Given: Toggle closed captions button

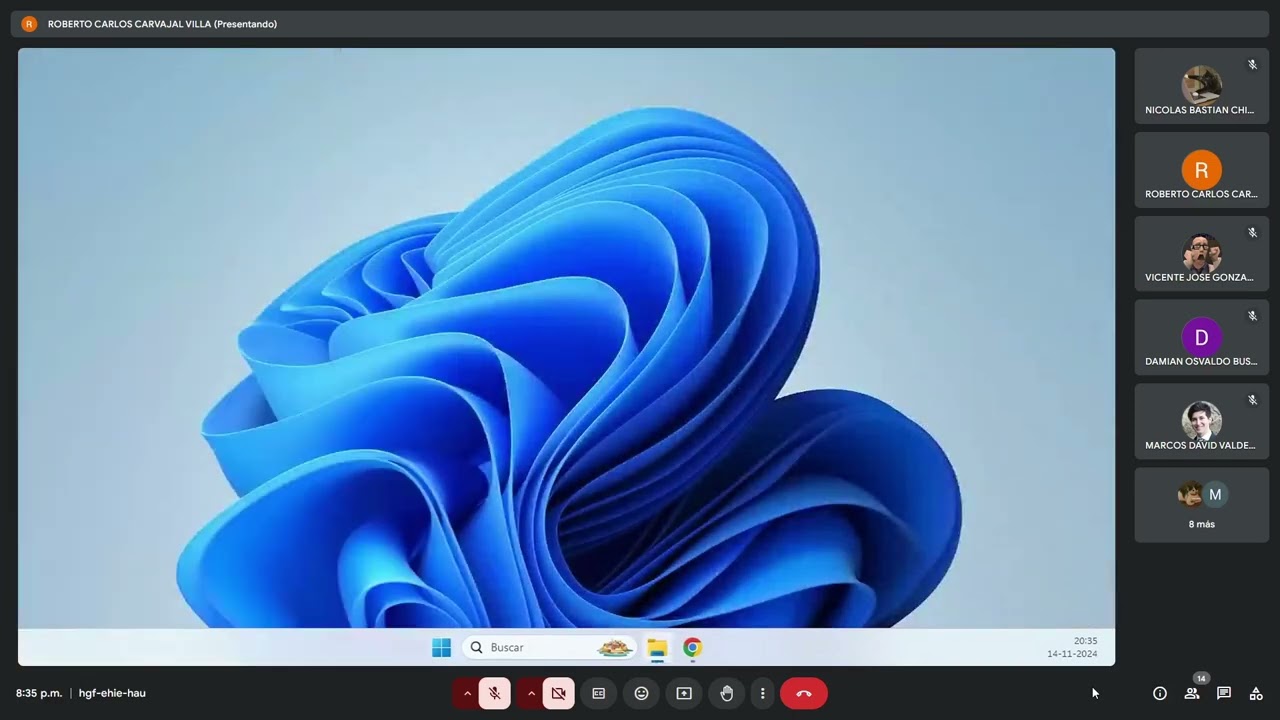Looking at the screenshot, I should tap(599, 693).
